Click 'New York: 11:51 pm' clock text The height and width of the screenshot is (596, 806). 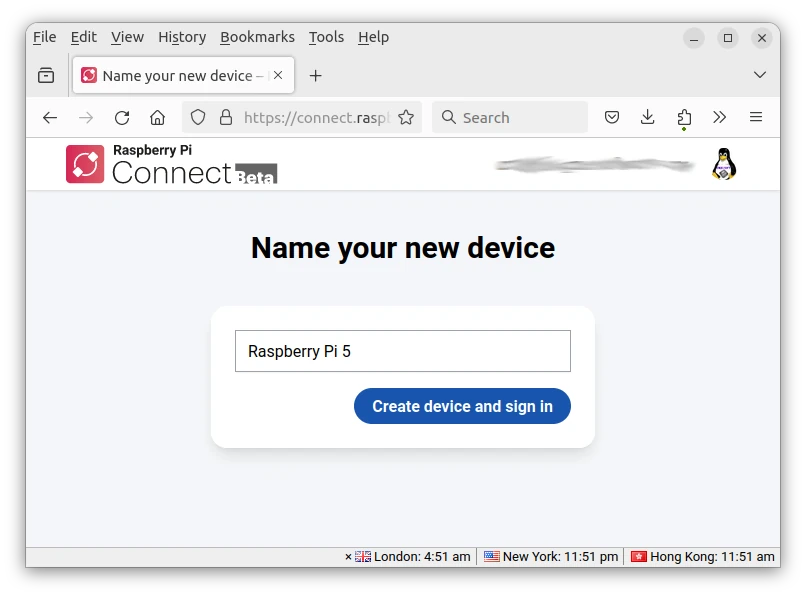(561, 557)
